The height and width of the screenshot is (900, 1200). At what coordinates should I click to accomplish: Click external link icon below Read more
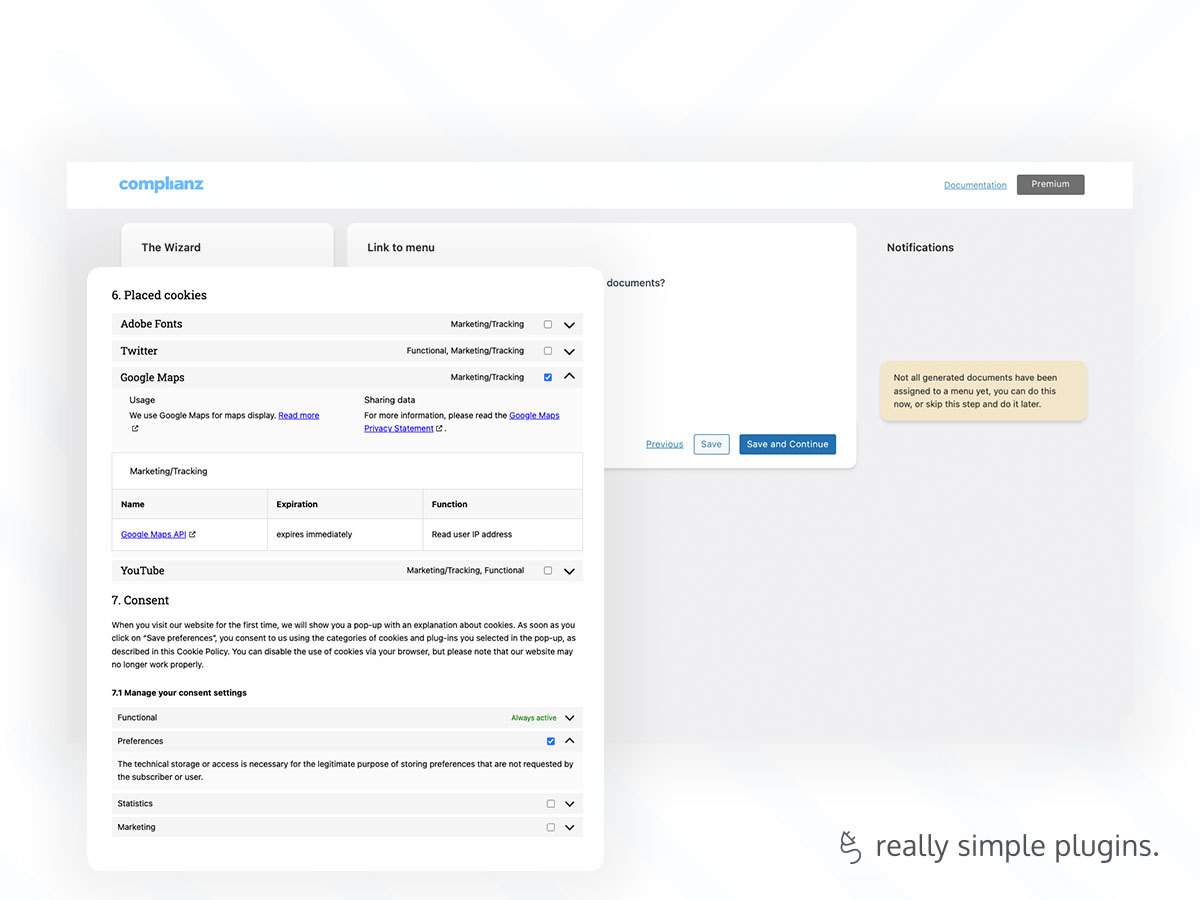[134, 428]
